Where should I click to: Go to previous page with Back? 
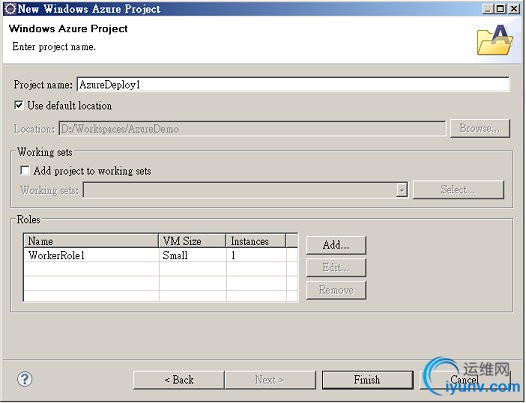coord(178,380)
